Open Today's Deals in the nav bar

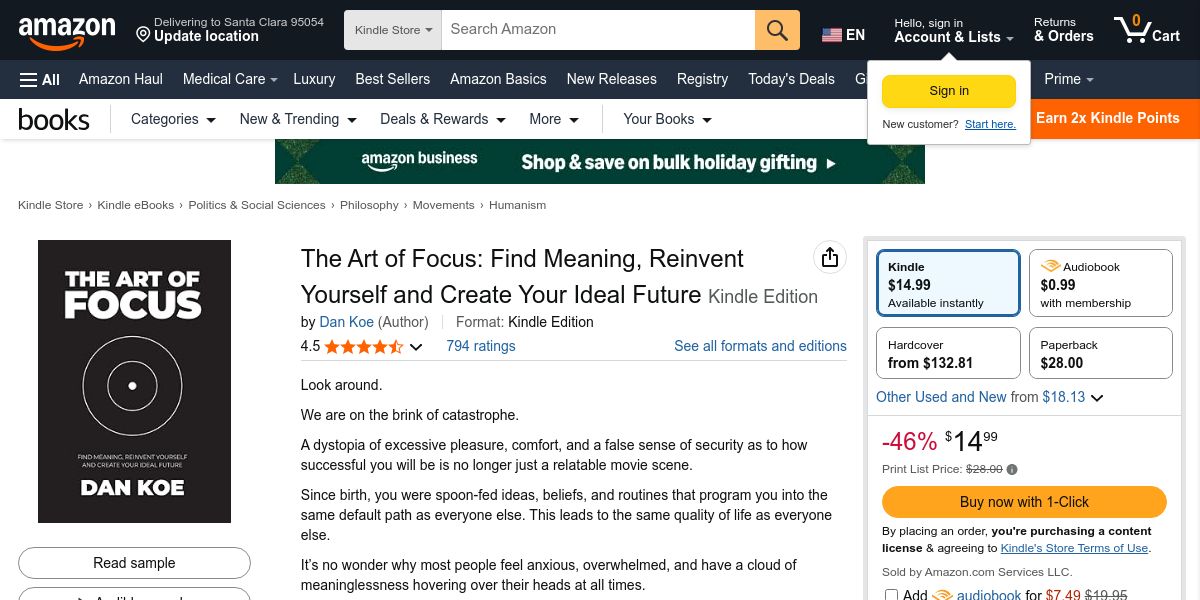coord(791,79)
